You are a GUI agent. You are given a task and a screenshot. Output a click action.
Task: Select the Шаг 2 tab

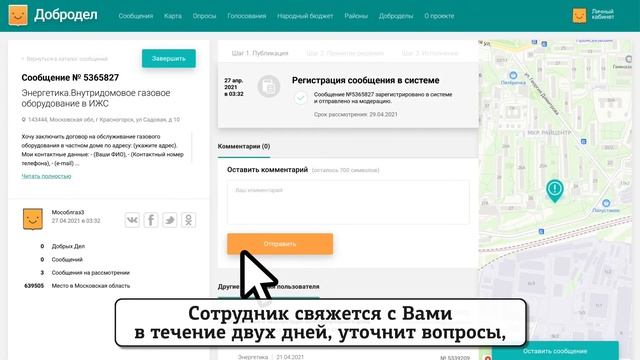point(345,53)
